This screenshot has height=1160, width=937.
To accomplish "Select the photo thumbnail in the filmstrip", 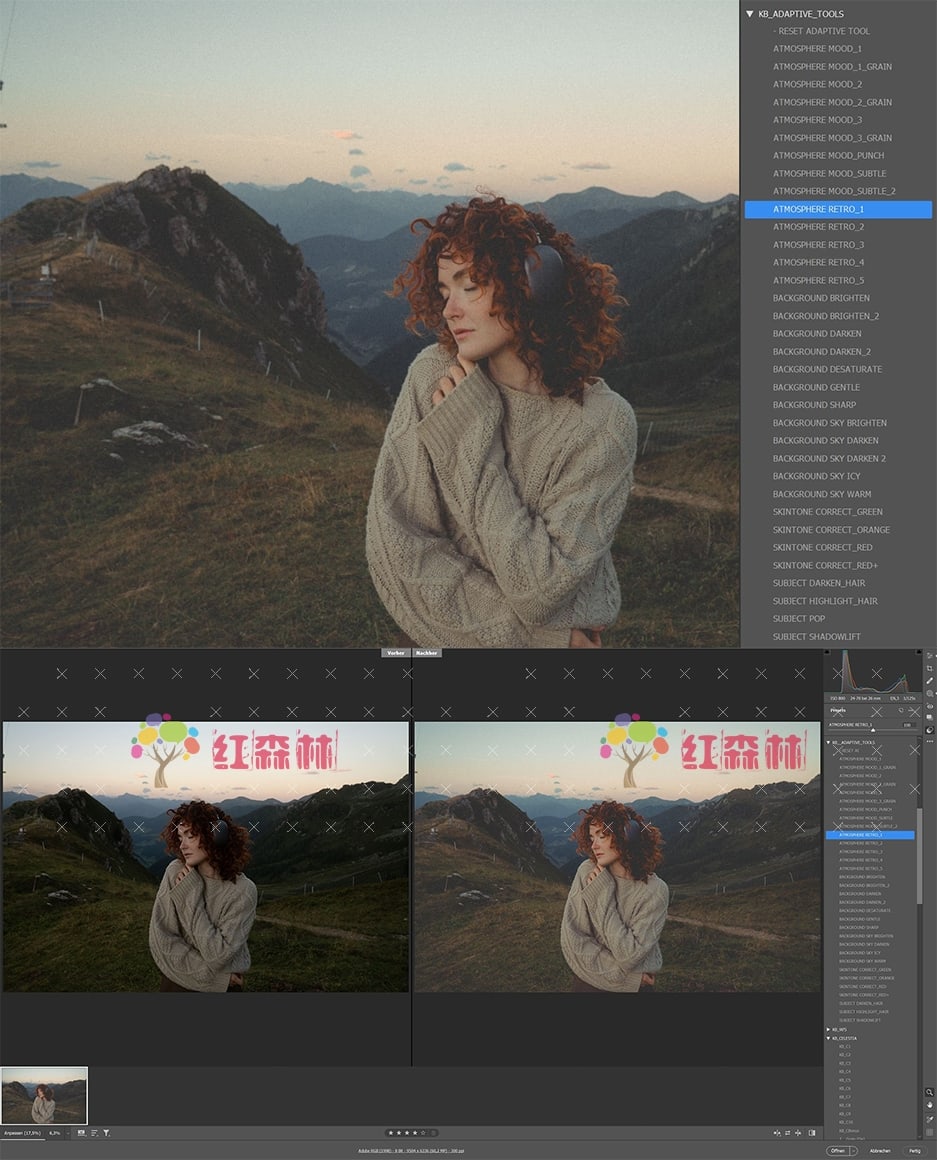I will 44,1096.
